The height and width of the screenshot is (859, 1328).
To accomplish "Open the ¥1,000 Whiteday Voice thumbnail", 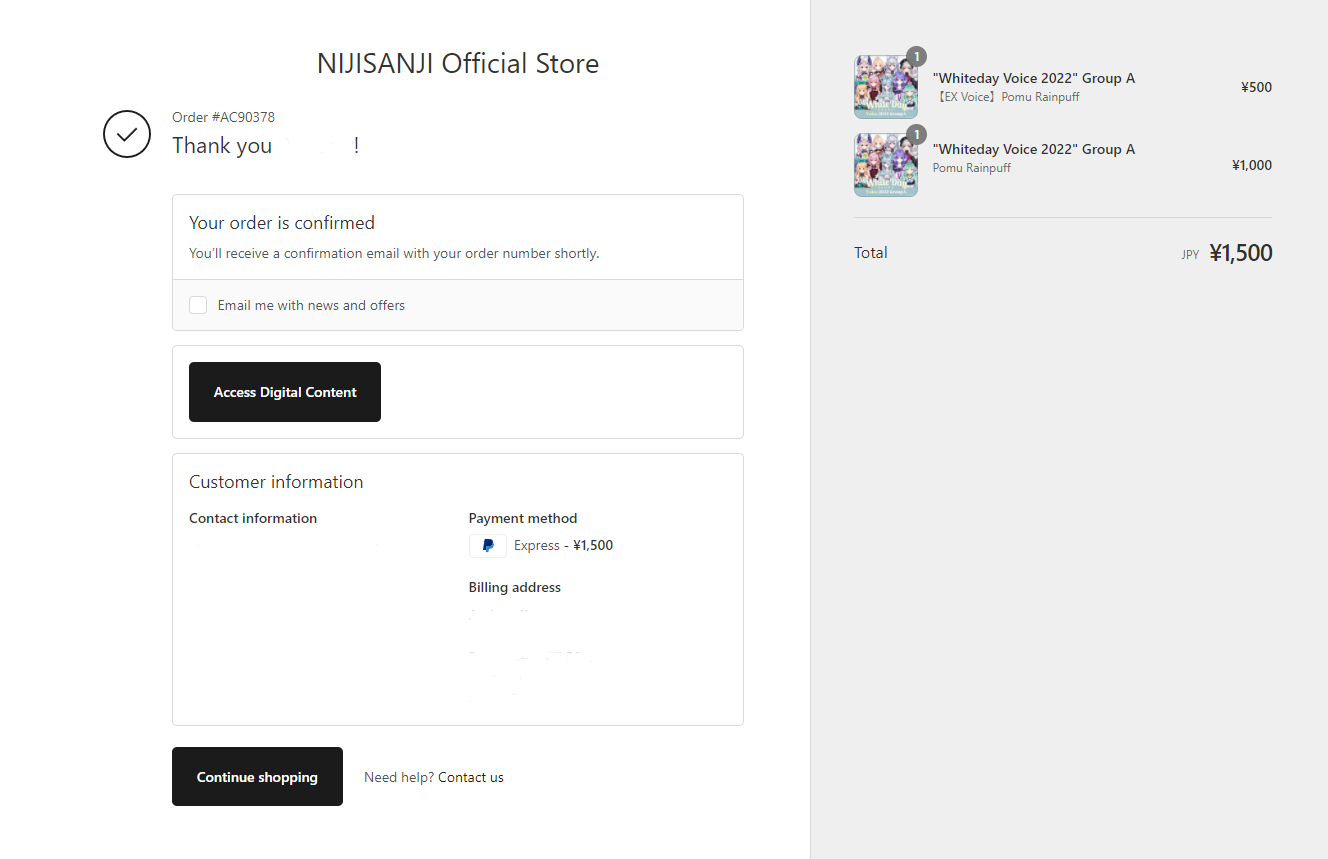I will [x=886, y=165].
